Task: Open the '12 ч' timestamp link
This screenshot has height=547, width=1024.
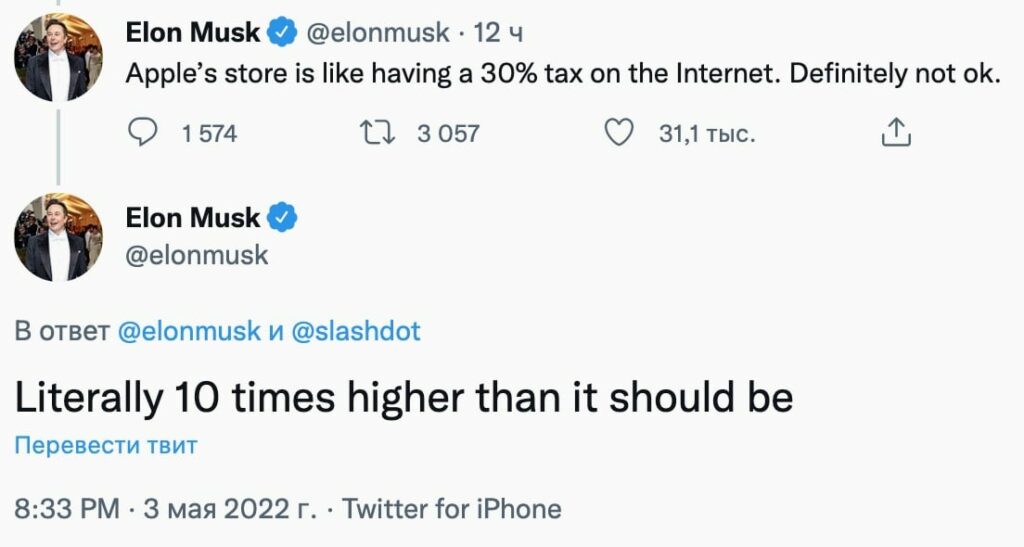Action: (498, 33)
